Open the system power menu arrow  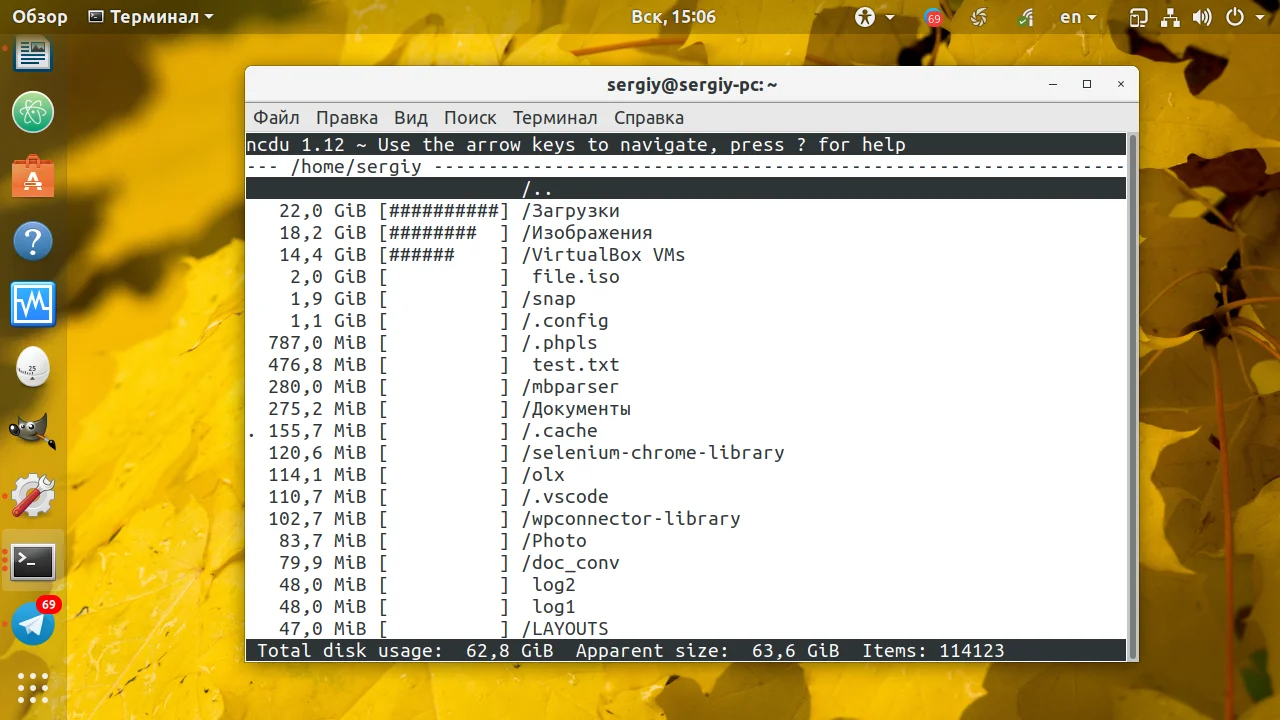pyautogui.click(x=1259, y=17)
